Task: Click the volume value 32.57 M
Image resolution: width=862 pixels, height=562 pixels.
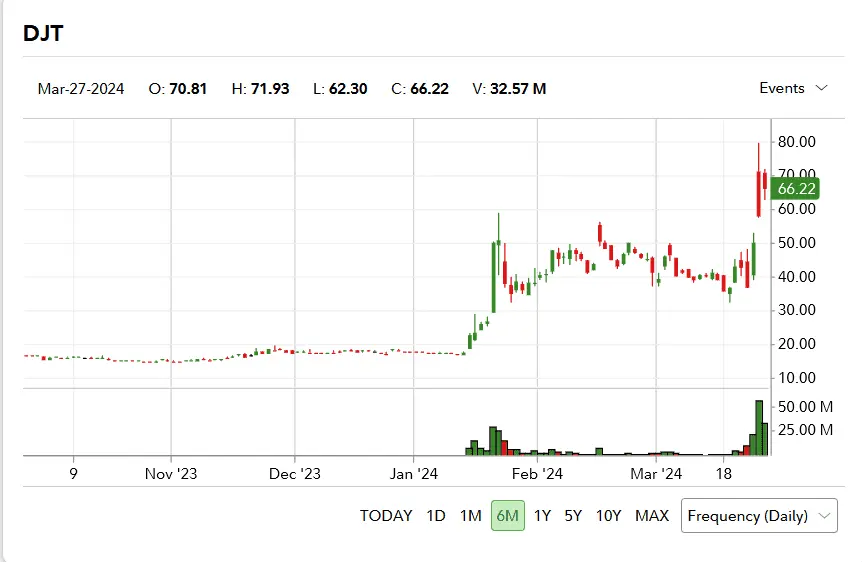Action: (x=518, y=89)
